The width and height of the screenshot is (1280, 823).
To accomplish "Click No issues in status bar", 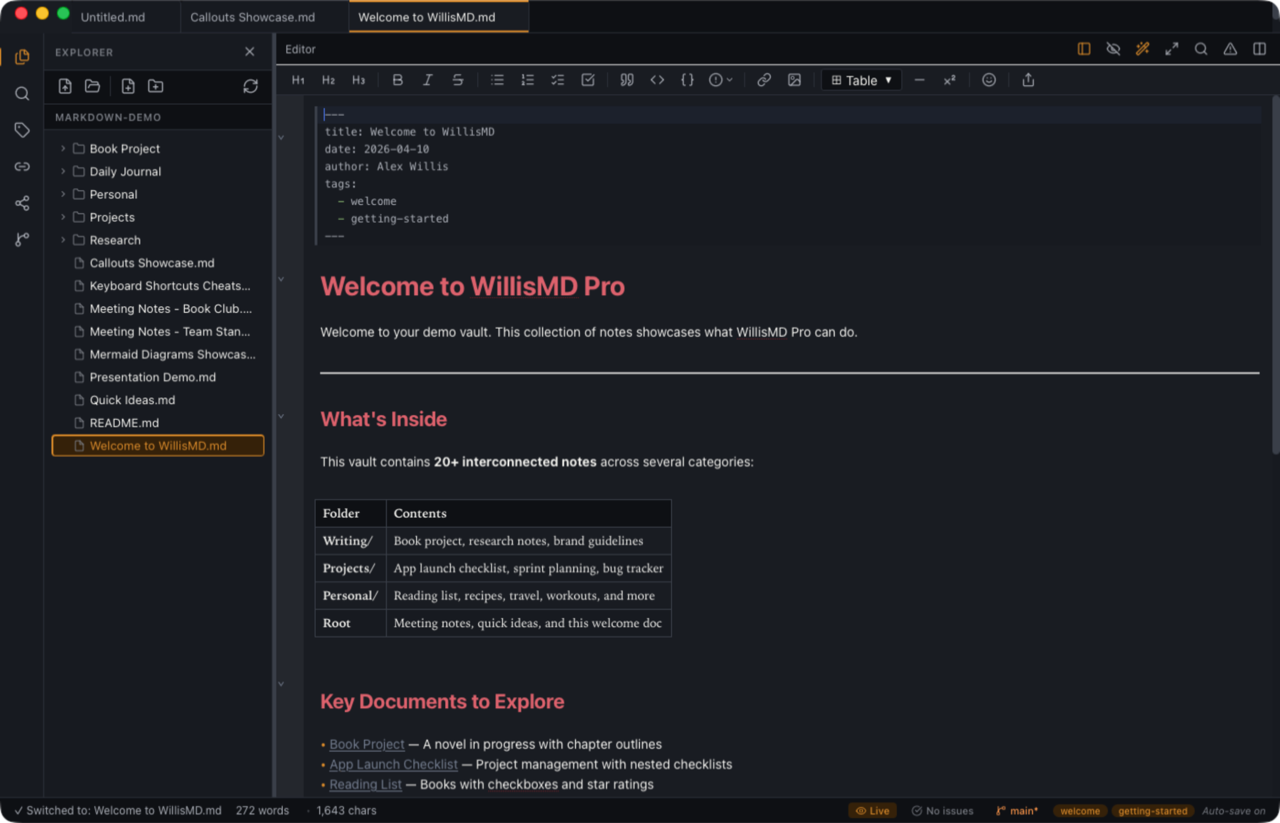I will point(942,811).
